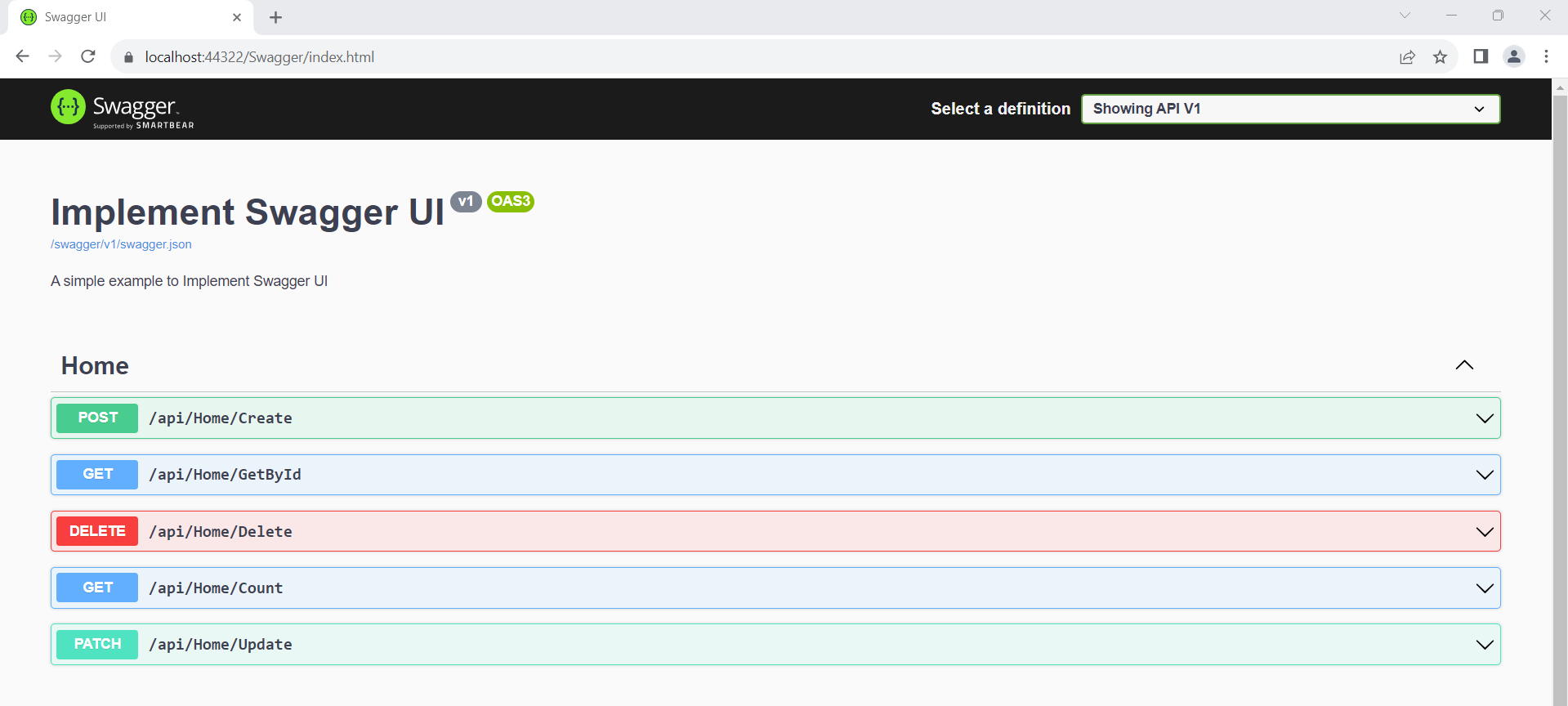The height and width of the screenshot is (706, 1568).
Task: Open the /swagger/v1/swagger.json link
Action: pyautogui.click(x=121, y=244)
